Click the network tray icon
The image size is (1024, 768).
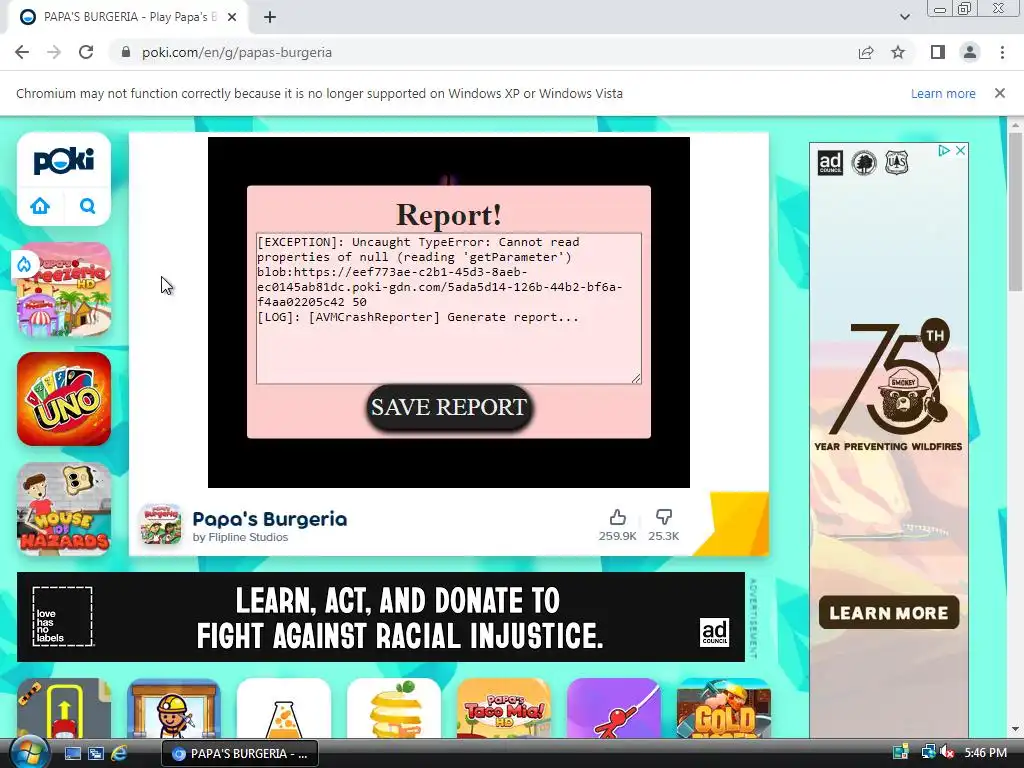927,753
